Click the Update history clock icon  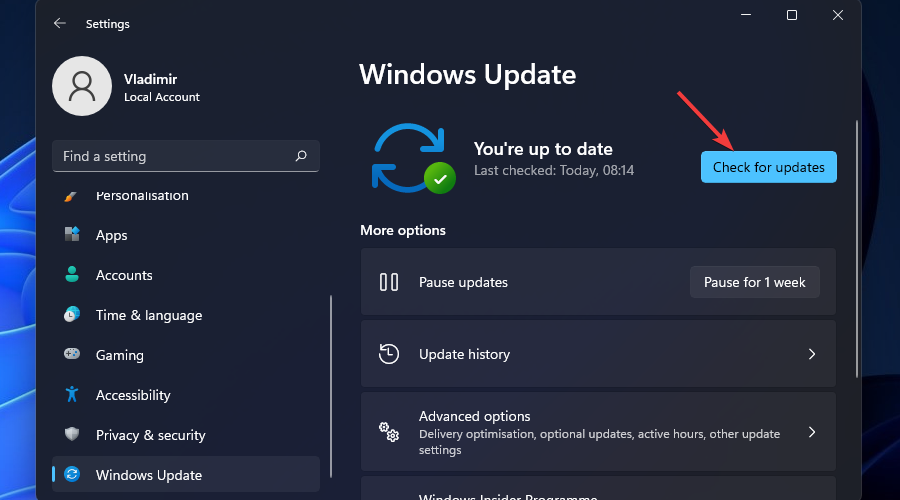pyautogui.click(x=389, y=354)
